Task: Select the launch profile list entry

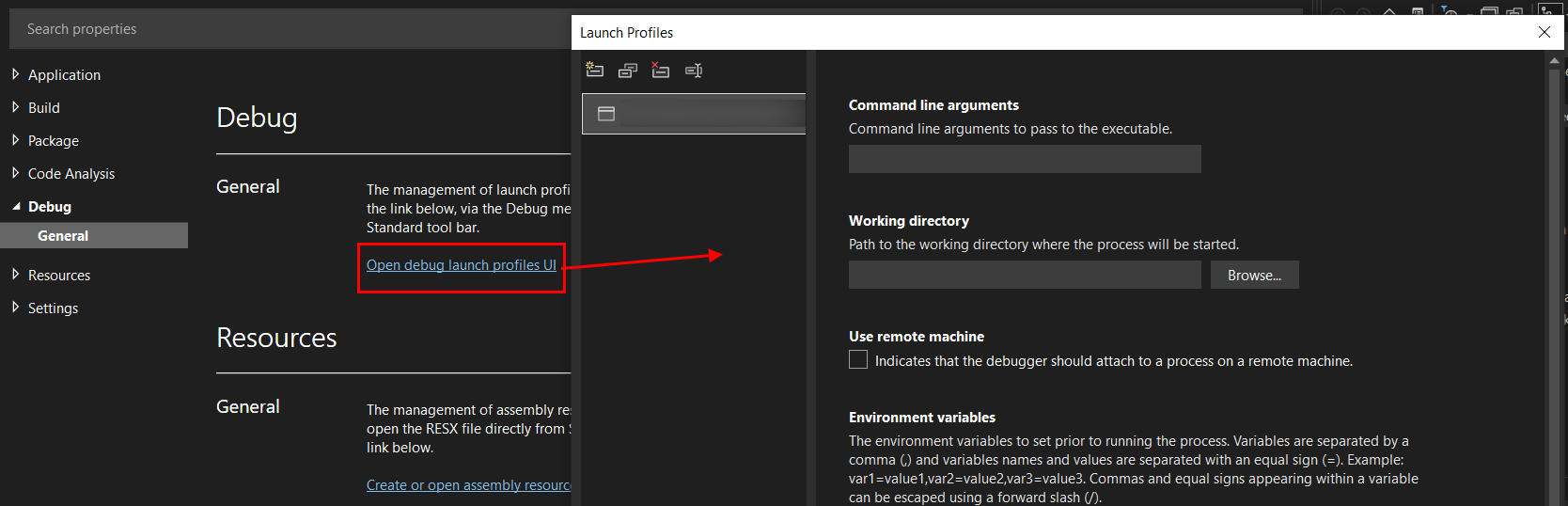Action: (694, 114)
